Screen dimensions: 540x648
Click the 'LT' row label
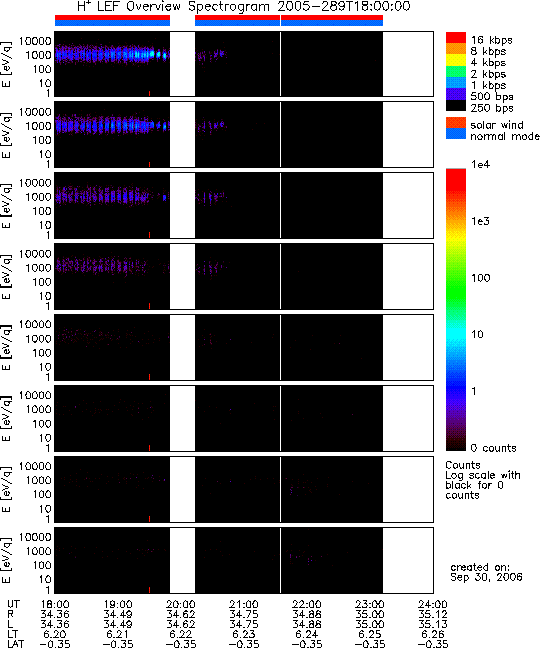(12, 634)
